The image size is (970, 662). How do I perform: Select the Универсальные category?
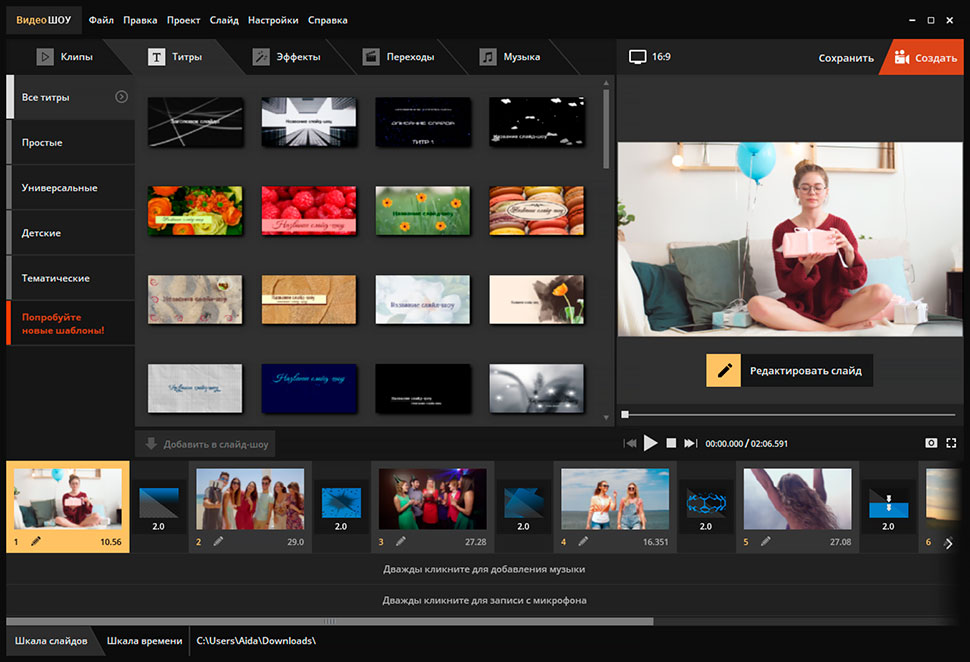click(x=70, y=187)
